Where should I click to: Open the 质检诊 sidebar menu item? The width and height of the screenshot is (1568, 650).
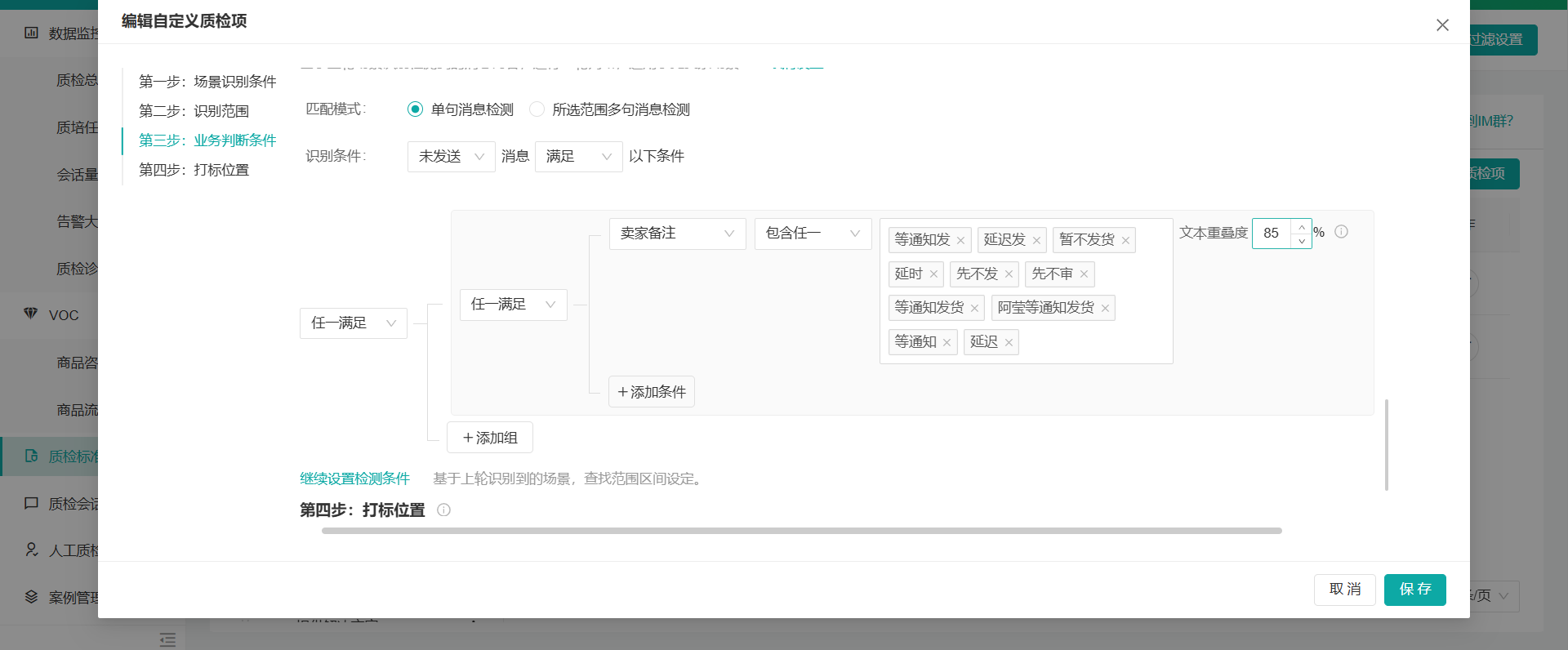pyautogui.click(x=77, y=269)
